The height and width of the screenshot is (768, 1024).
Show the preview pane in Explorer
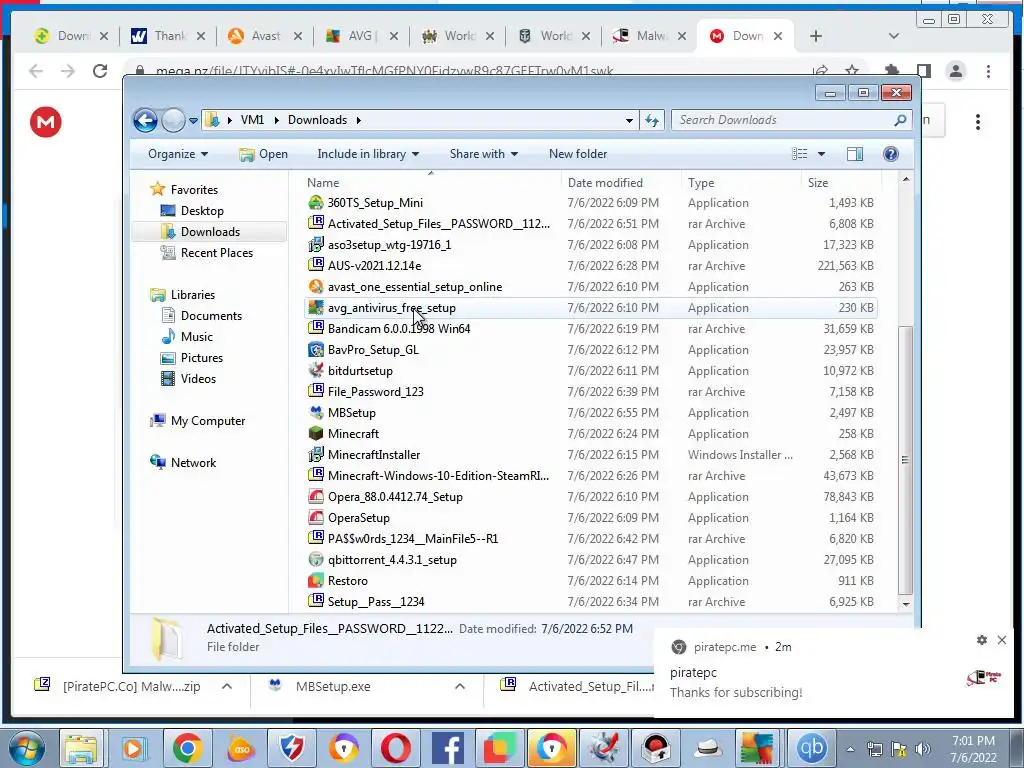(x=854, y=154)
